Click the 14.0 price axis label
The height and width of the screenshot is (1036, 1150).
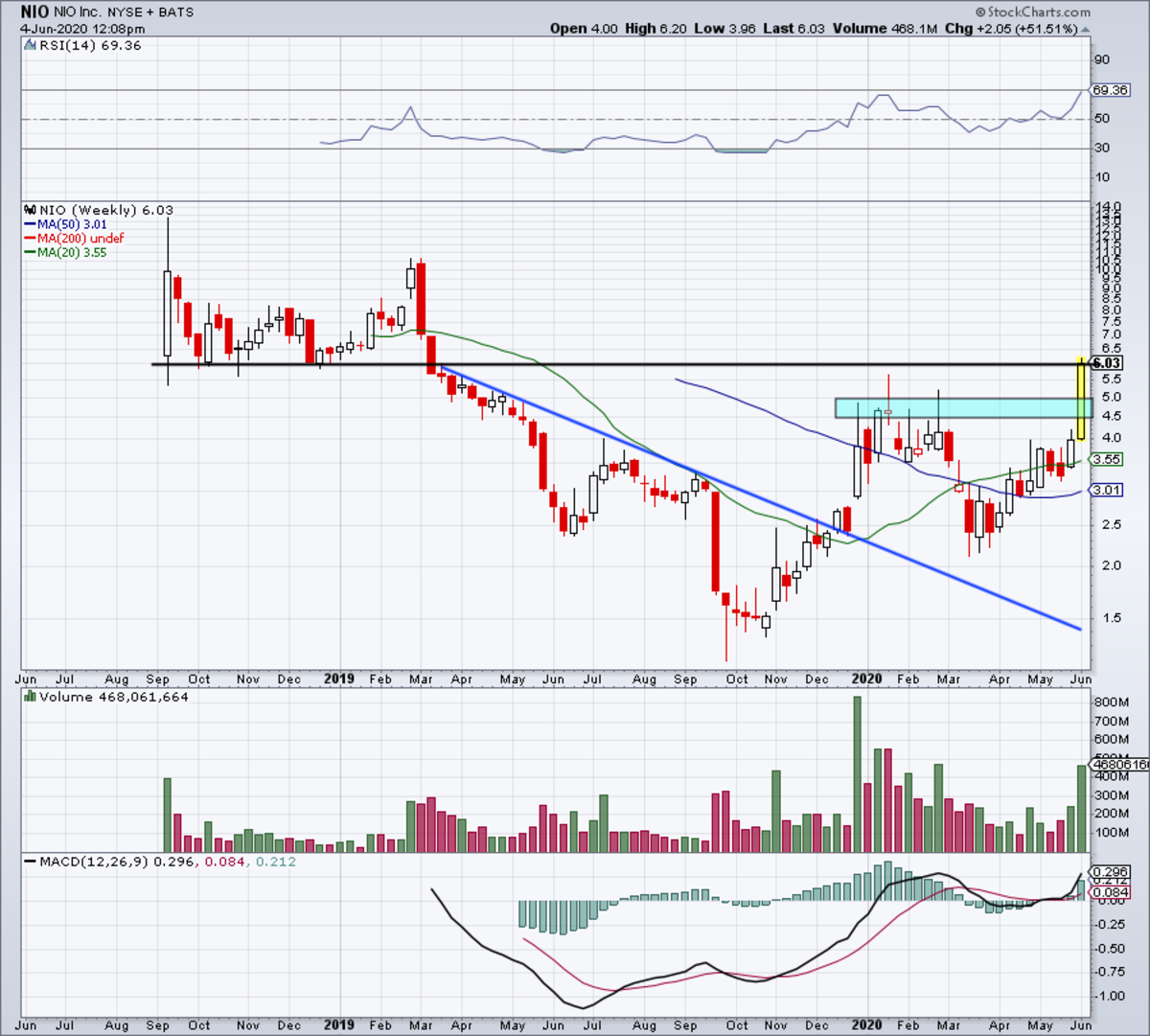1108,207
